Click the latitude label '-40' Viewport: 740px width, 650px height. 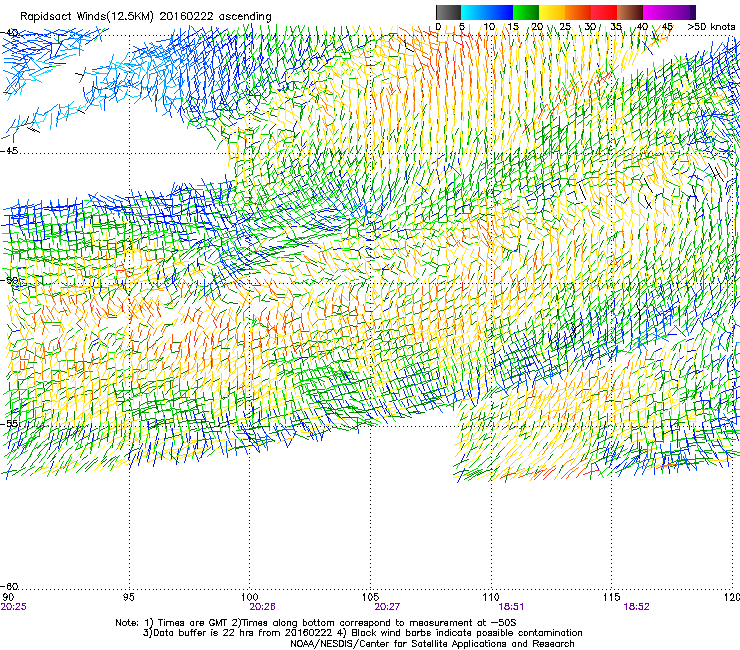(x=9, y=33)
